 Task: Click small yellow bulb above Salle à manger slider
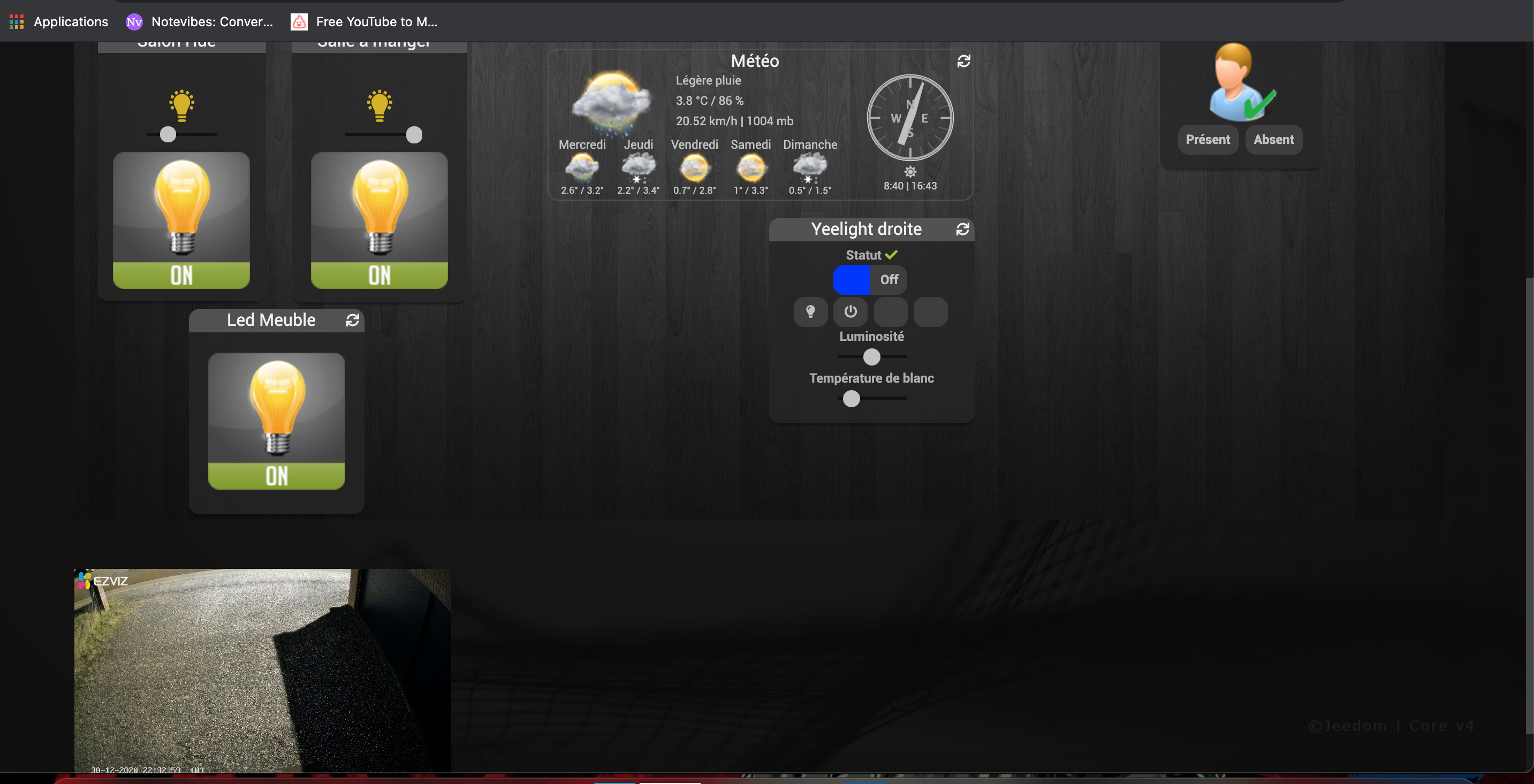coord(379,105)
